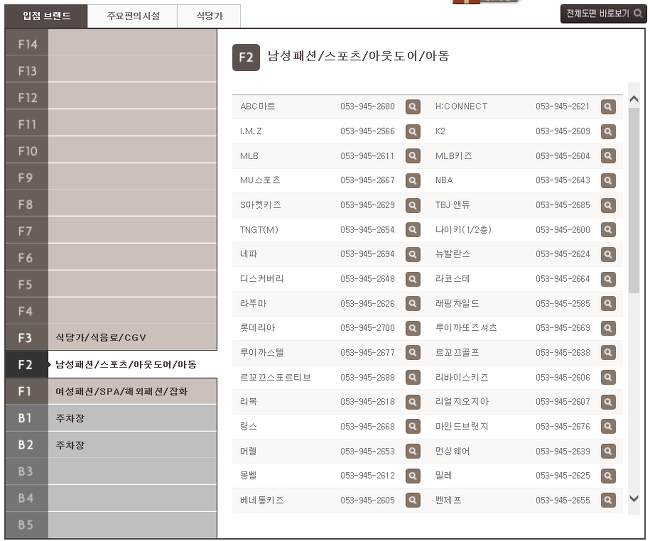
Task: Choose floor F7 in the floor list
Action: click(x=111, y=231)
